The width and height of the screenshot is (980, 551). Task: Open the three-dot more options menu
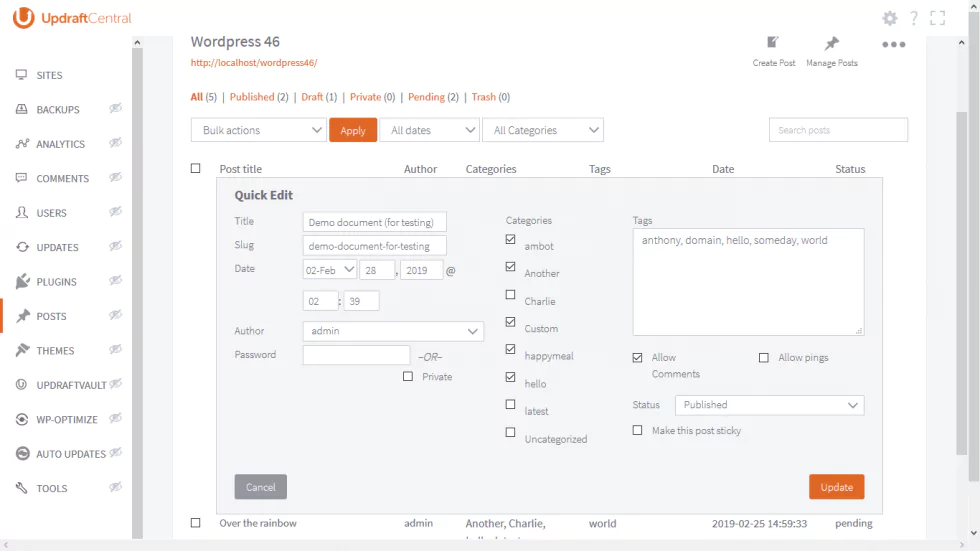(x=893, y=45)
